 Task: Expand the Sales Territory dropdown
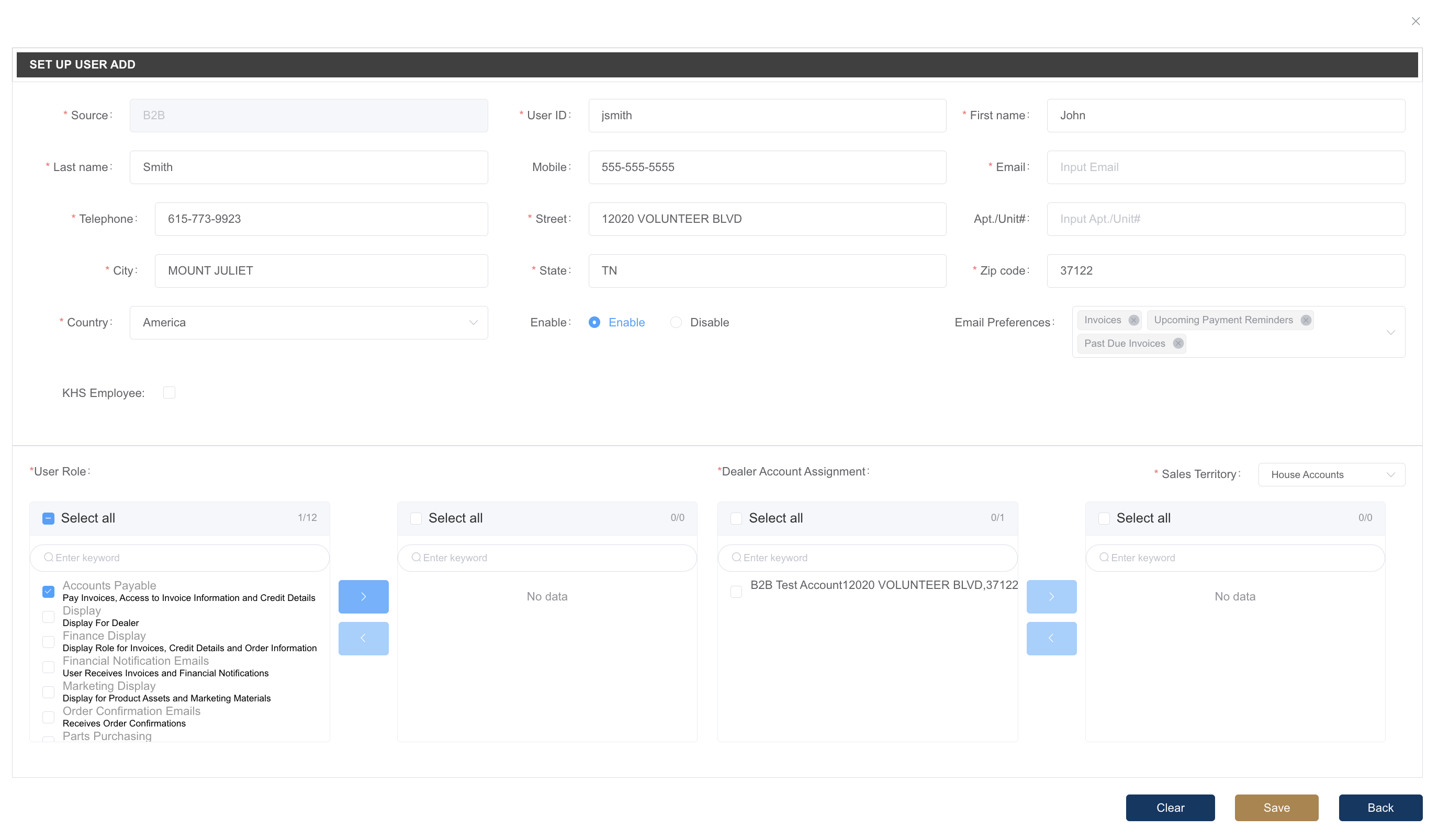tap(1331, 474)
